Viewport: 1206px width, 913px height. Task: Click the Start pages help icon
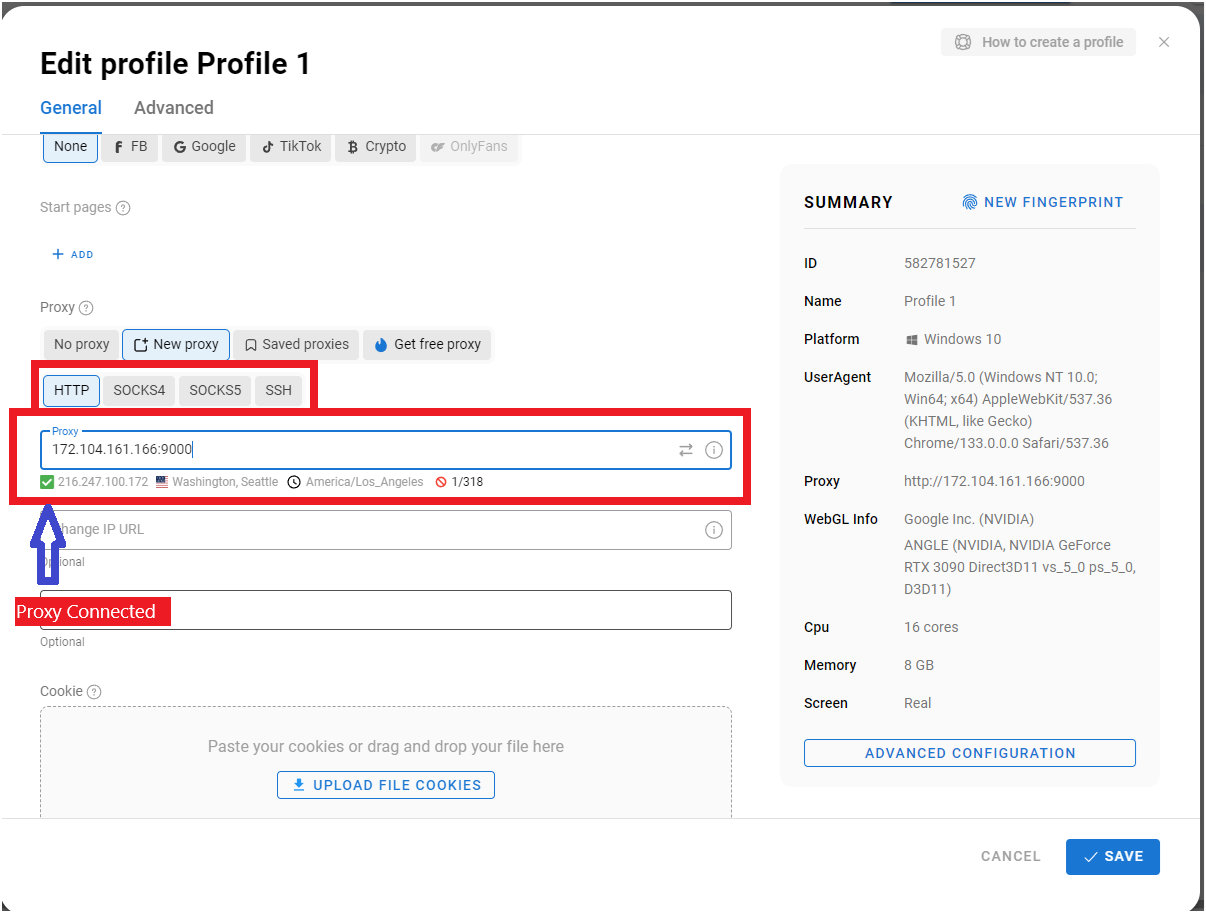122,207
